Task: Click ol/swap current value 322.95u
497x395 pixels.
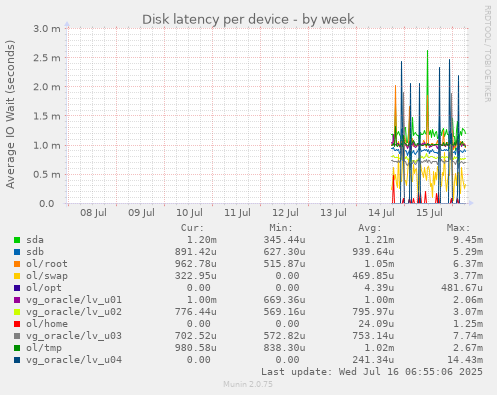Action: [196, 276]
